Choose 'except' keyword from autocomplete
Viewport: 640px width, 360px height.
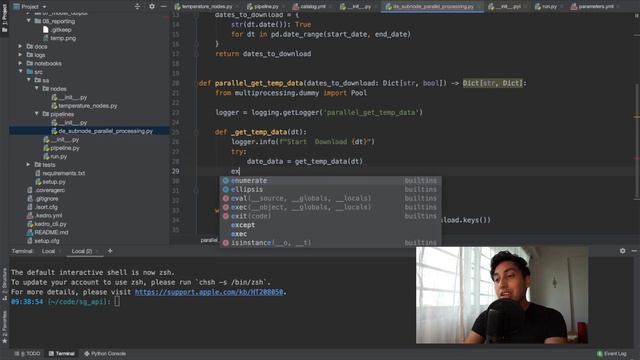(x=330, y=225)
